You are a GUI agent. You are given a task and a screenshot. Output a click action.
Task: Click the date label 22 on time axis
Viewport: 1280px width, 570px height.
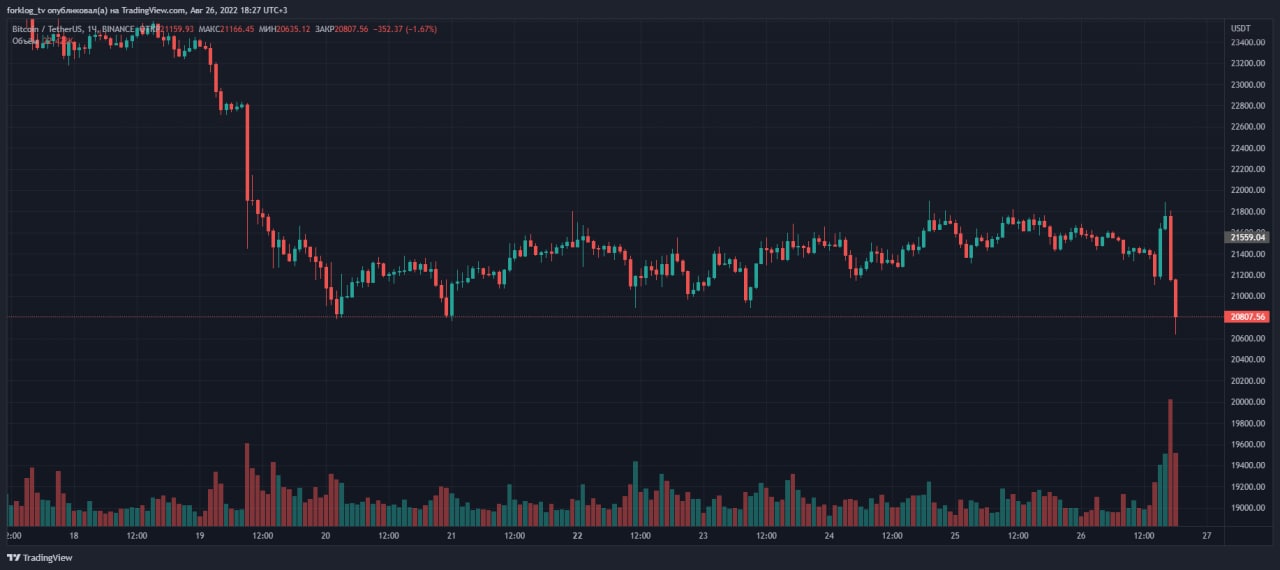578,536
